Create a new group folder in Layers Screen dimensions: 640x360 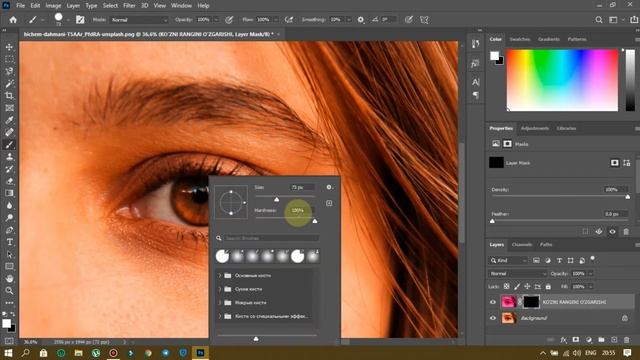(601, 340)
